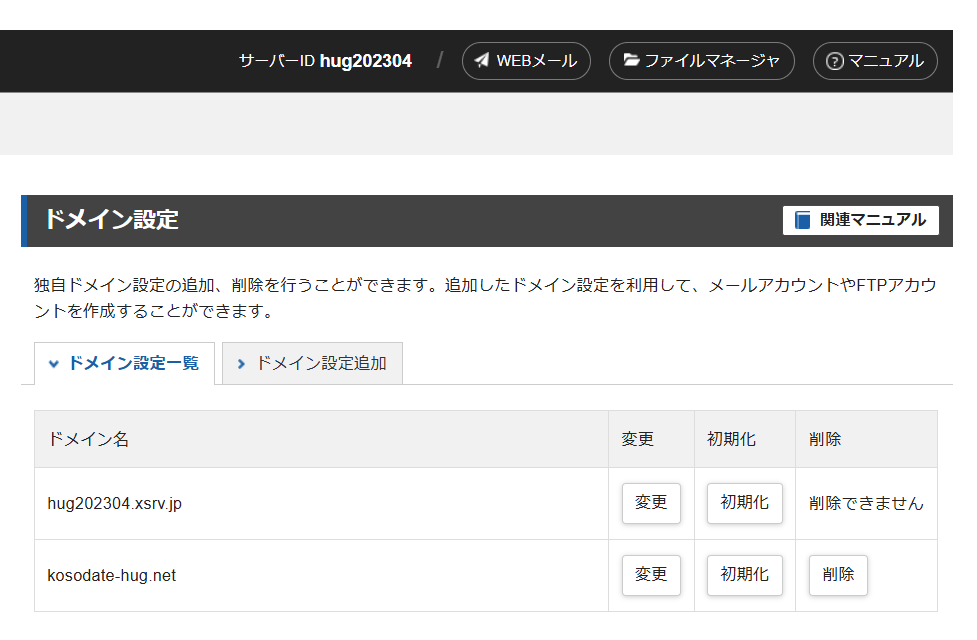Delete the kosodate-hug.net domain
Screen dimensions: 977x640
coord(838,575)
